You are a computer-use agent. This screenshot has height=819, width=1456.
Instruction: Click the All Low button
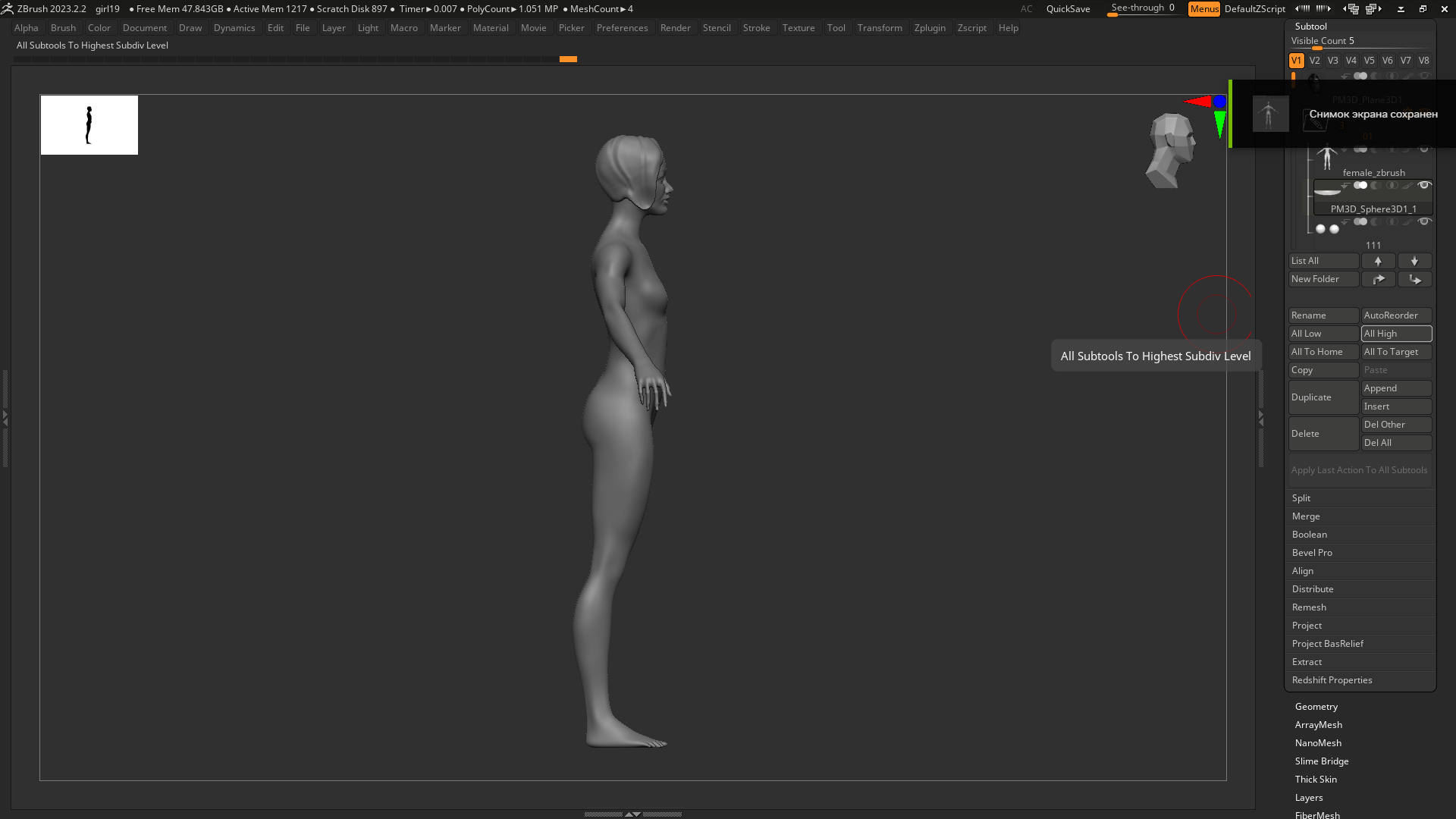click(1323, 334)
